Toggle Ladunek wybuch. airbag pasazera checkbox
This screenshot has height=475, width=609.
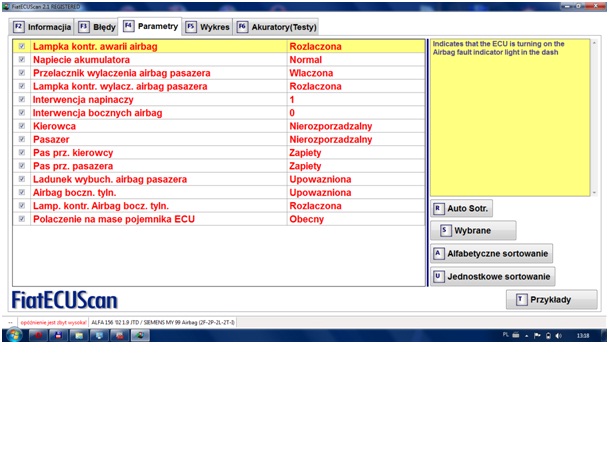click(22, 179)
